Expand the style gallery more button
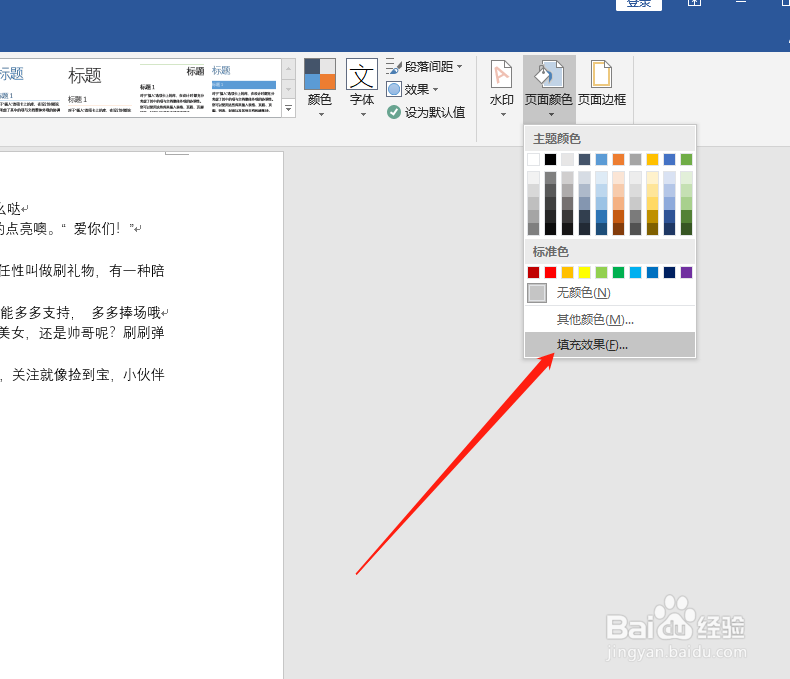This screenshot has height=679, width=790. pos(288,108)
